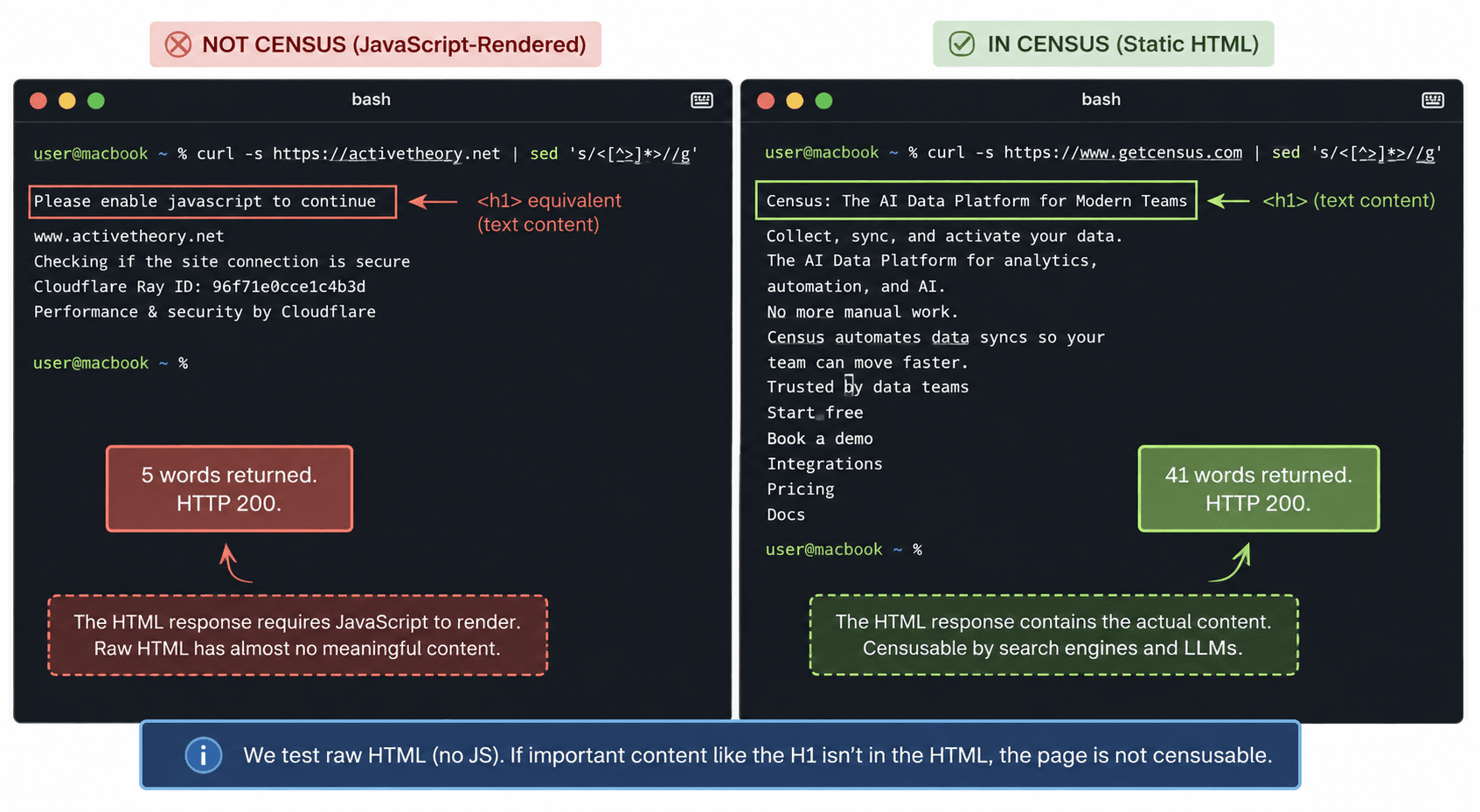Select 'Census: The AI Data Platform for Modern Teams'

[x=976, y=201]
